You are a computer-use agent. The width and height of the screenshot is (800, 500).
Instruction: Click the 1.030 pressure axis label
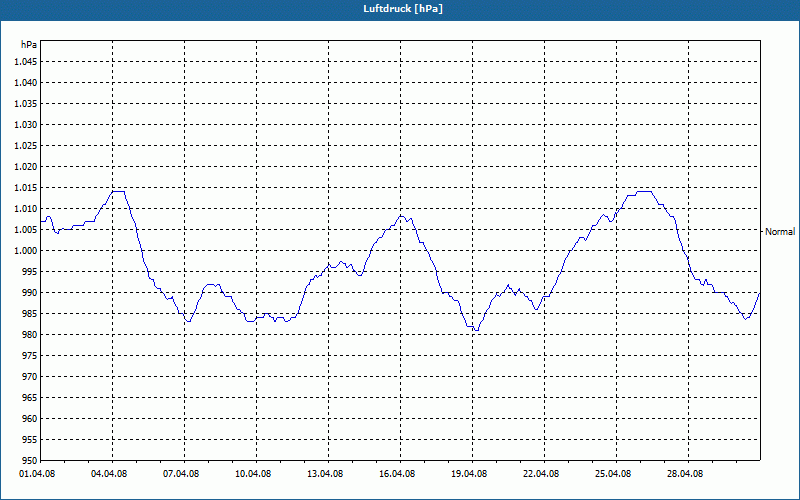click(x=27, y=124)
